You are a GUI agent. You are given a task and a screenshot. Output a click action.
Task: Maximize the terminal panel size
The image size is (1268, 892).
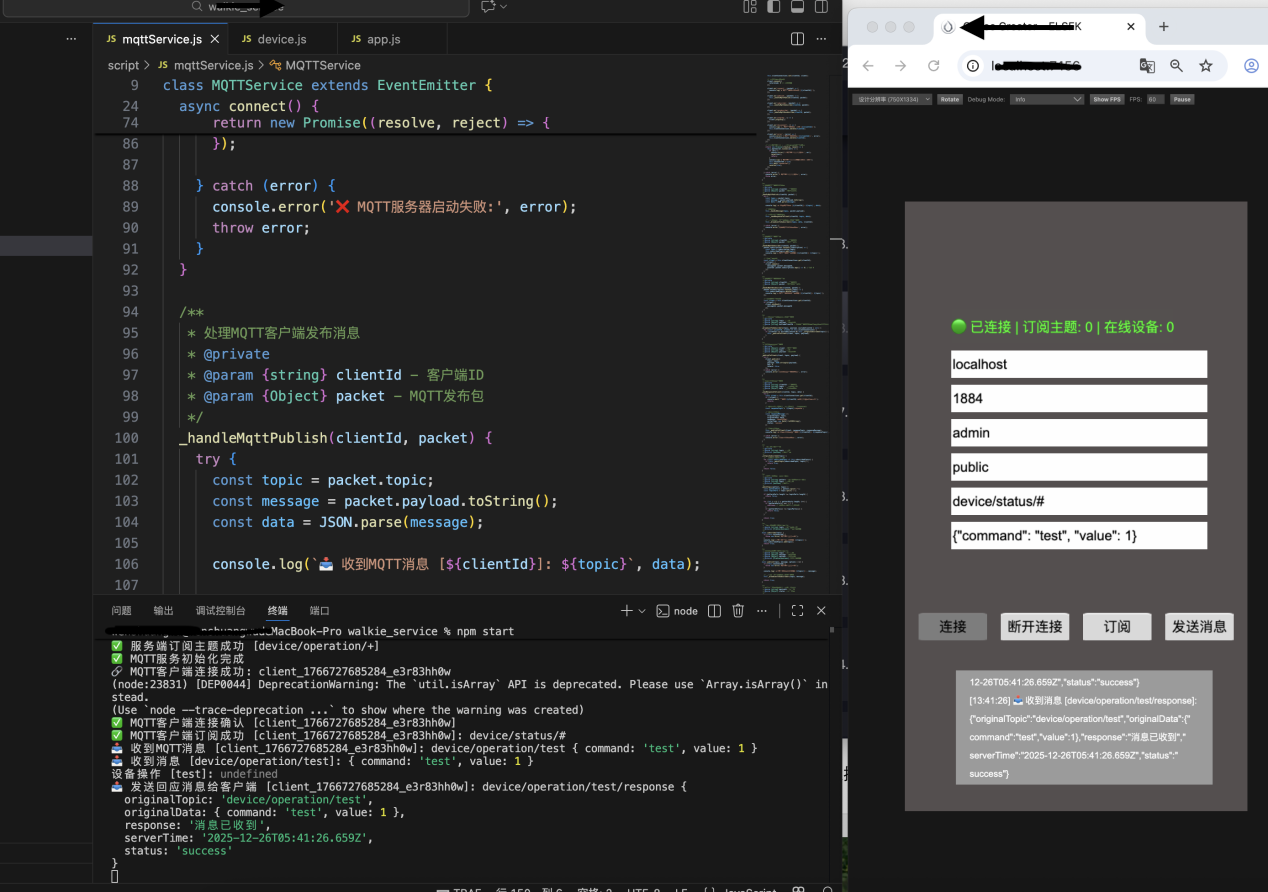click(x=797, y=611)
